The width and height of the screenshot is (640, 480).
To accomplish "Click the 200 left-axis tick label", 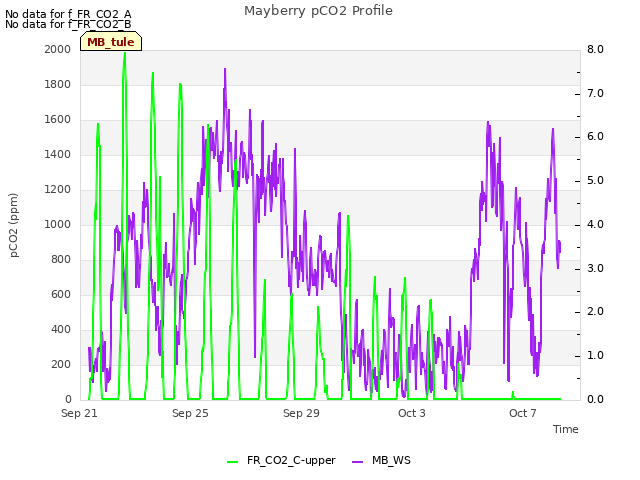I will point(61,364).
